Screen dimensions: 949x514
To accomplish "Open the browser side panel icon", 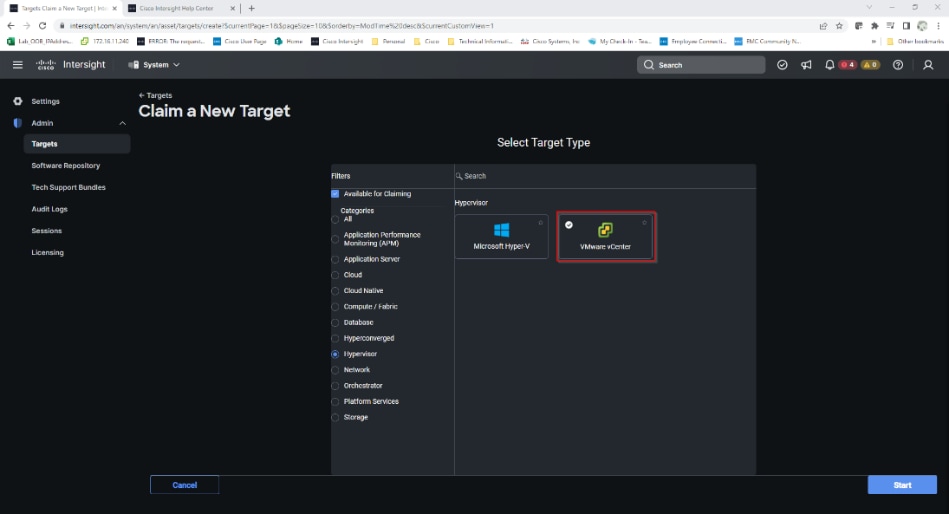I will point(906,25).
